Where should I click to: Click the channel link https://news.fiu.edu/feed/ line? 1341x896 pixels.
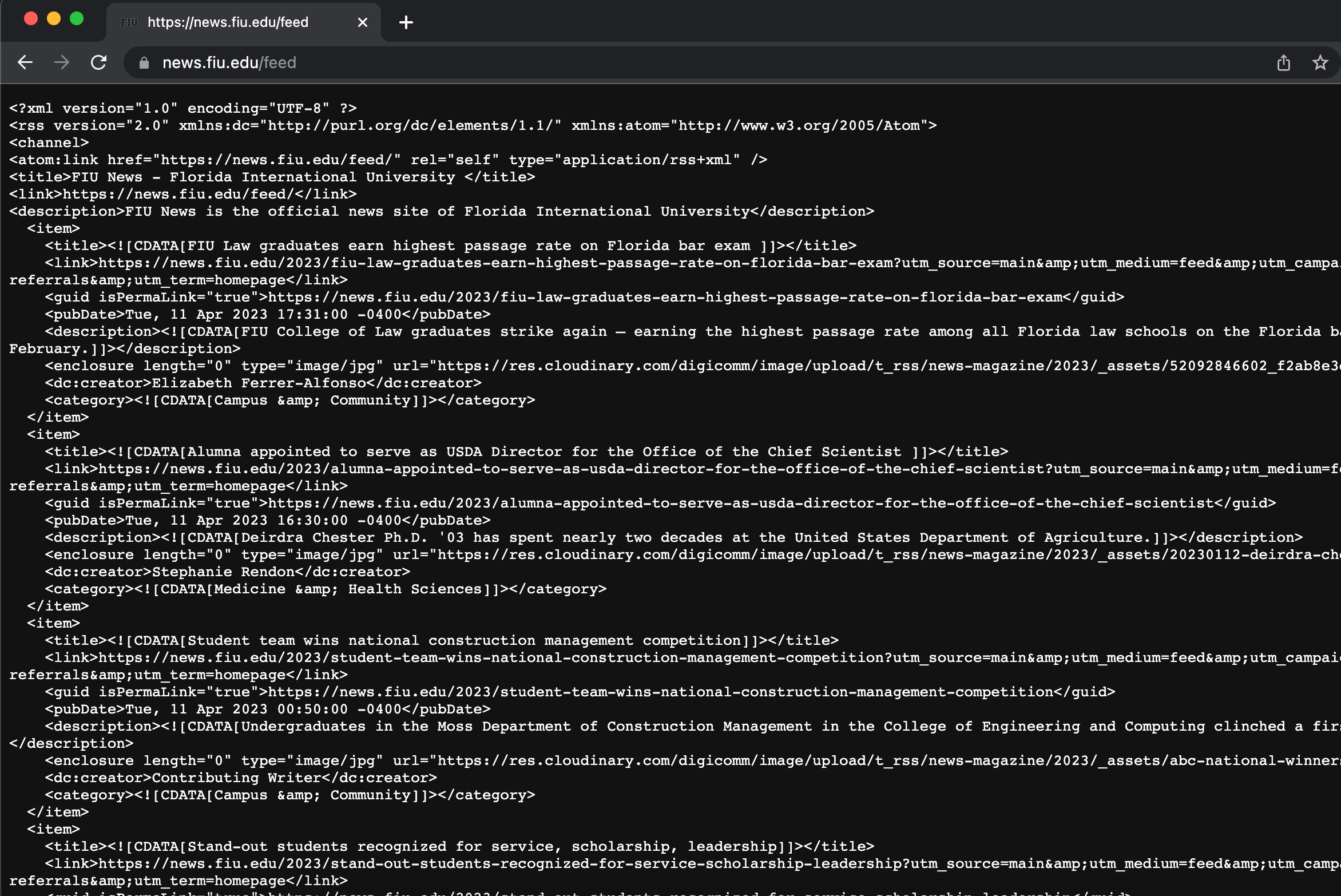pyautogui.click(x=183, y=194)
